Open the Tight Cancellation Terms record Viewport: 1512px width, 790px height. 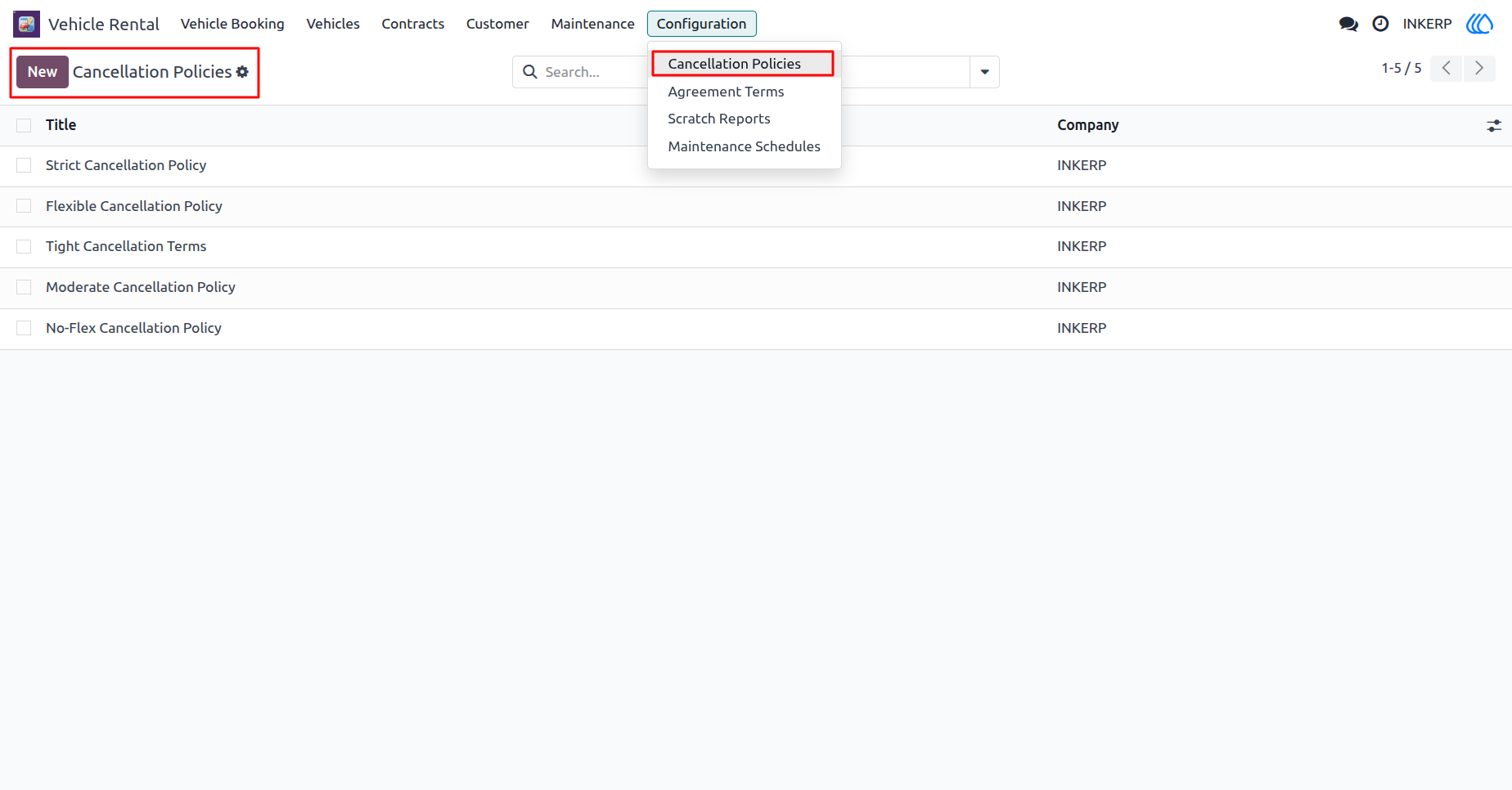126,246
